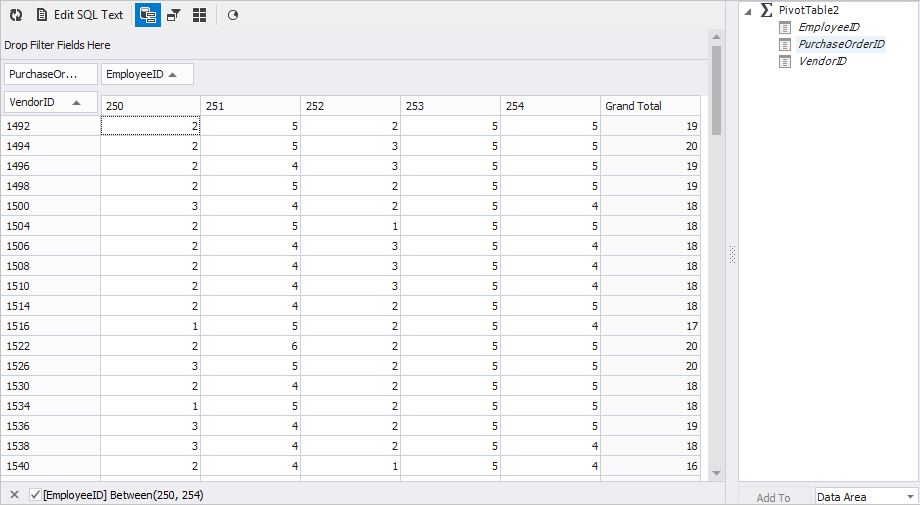920x505 pixels.
Task: Sort by the VendorID row field header
Action: pyautogui.click(x=51, y=102)
